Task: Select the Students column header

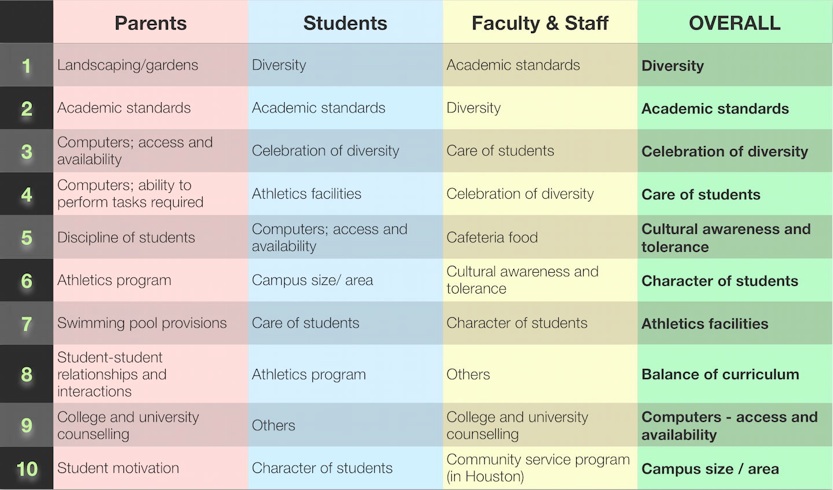Action: click(345, 23)
